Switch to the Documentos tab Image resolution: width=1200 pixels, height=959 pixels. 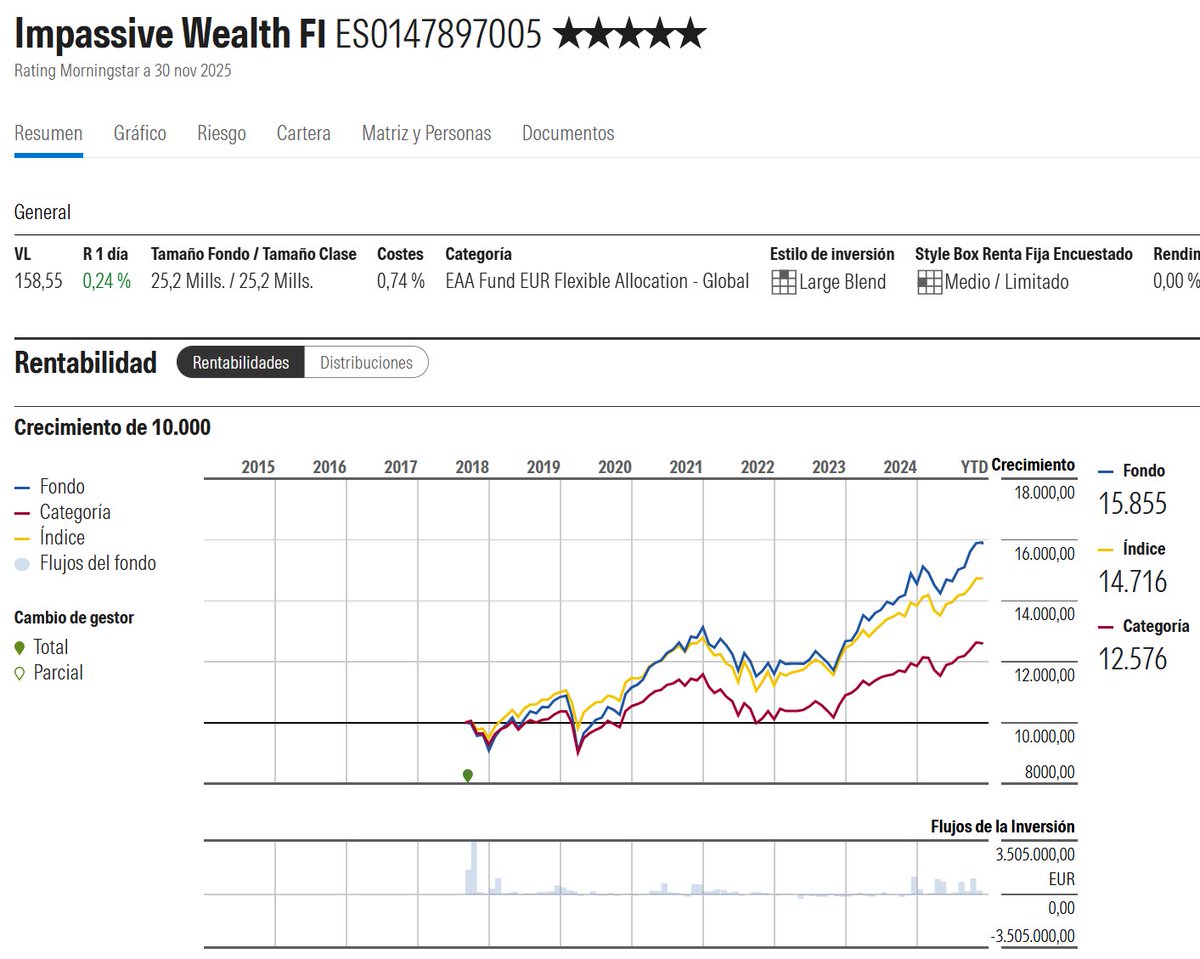pos(568,133)
